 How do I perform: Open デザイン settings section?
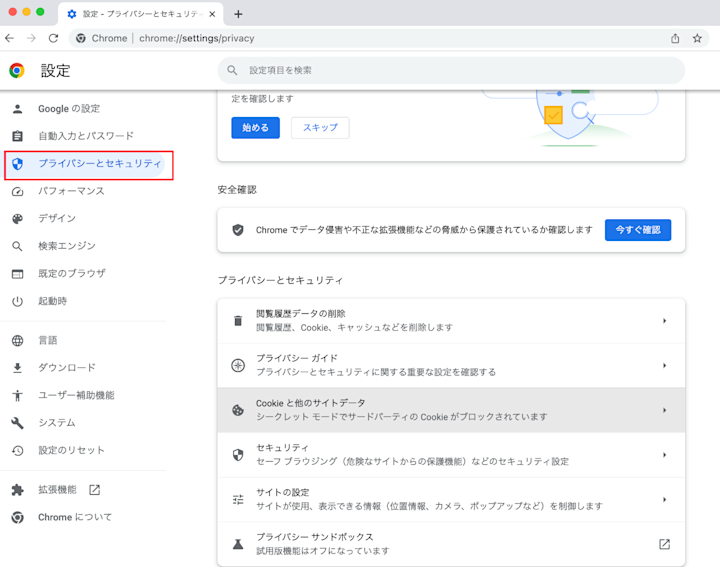[x=57, y=219]
